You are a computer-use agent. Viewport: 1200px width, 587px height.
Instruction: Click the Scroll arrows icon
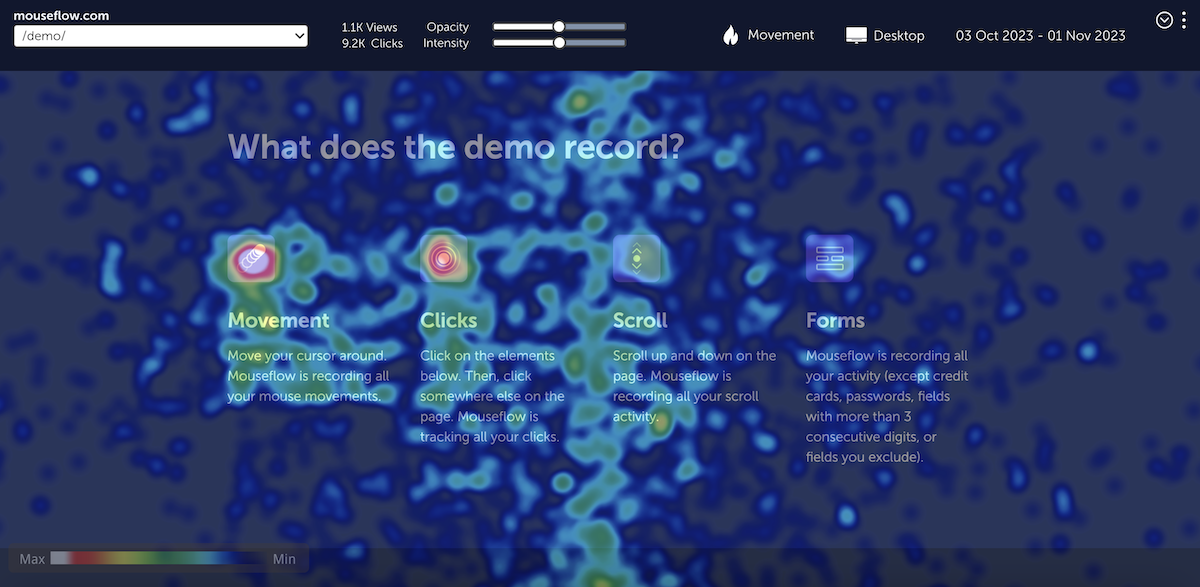tap(637, 258)
